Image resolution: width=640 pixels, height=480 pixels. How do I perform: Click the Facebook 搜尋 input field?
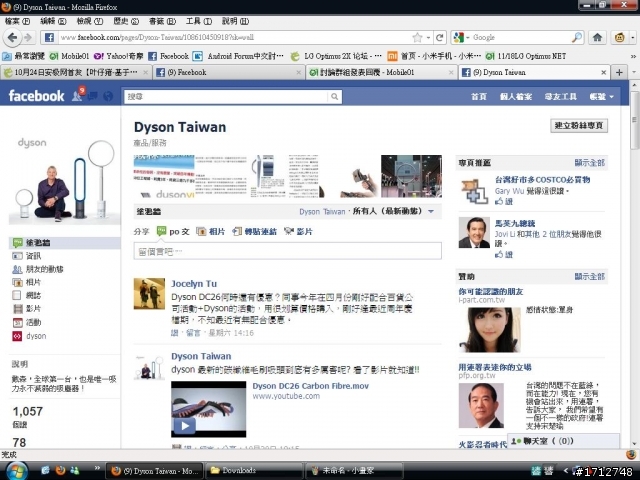(226, 97)
